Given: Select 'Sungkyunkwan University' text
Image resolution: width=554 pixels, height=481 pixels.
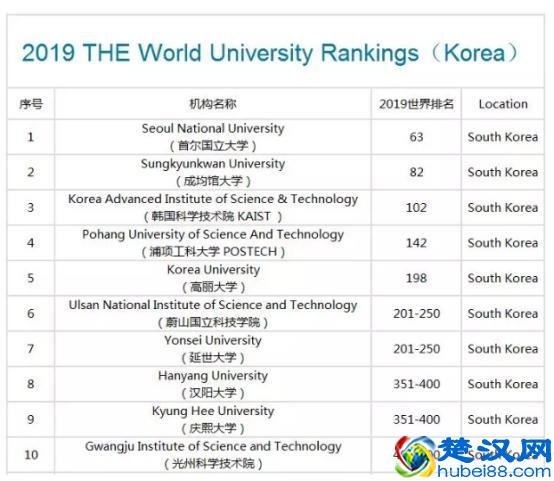Looking at the screenshot, I should coord(213,164).
